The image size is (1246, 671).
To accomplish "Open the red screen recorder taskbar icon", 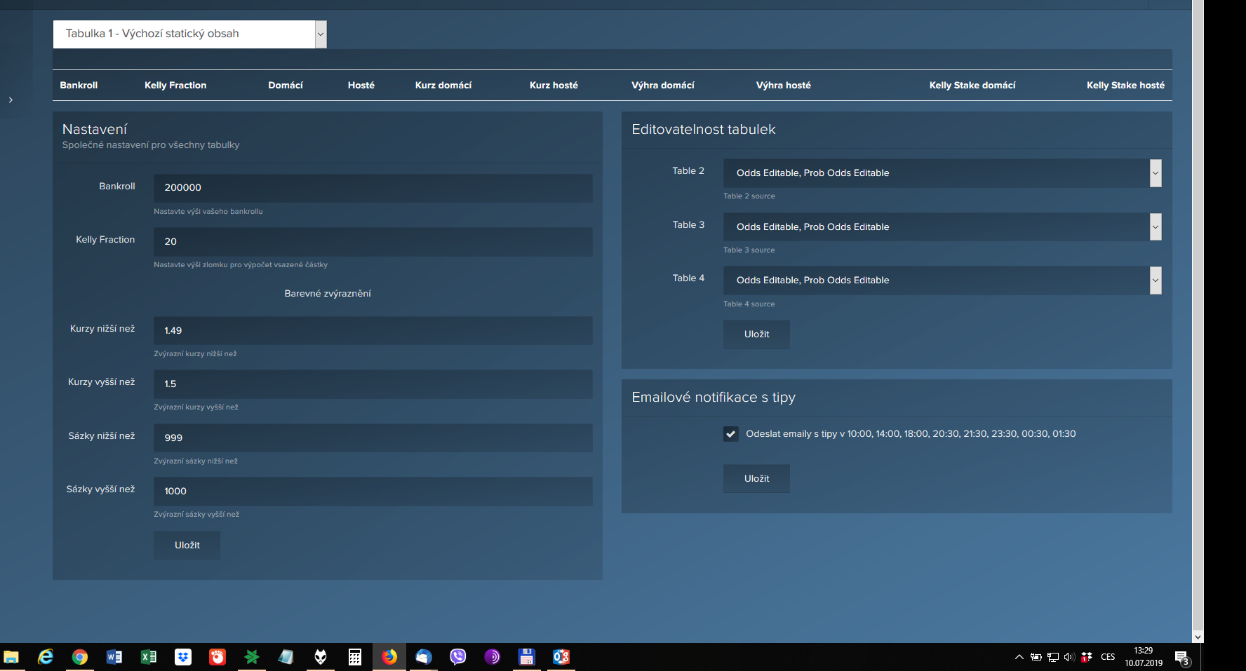I will [217, 657].
